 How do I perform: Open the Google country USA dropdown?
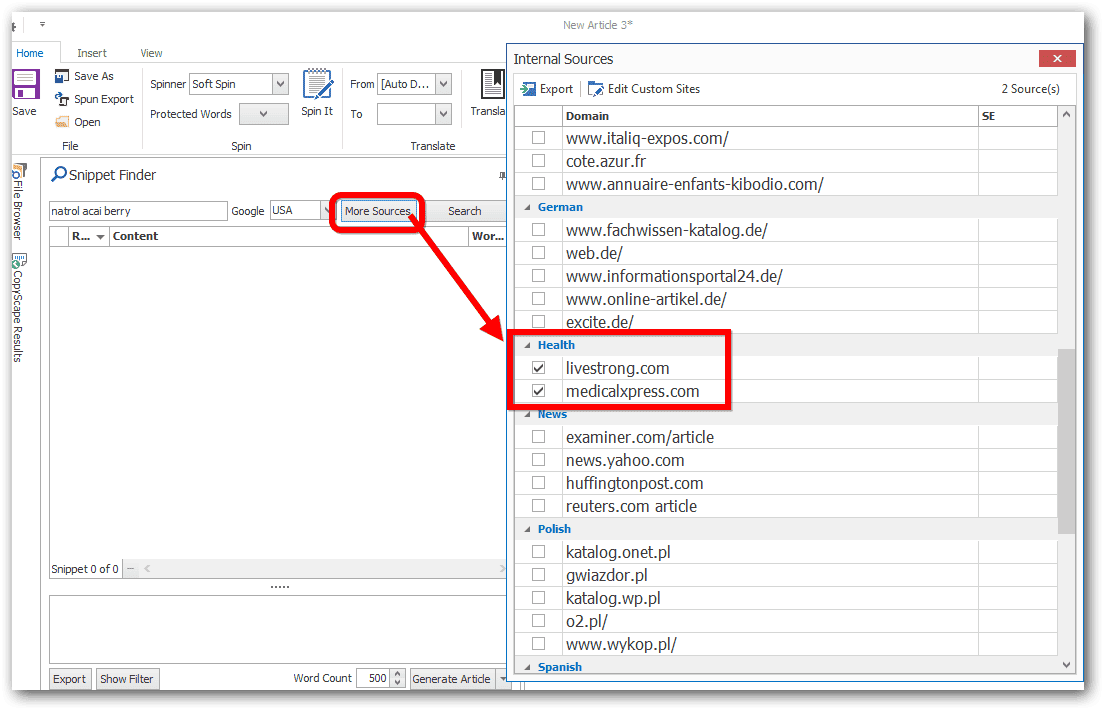pos(327,211)
